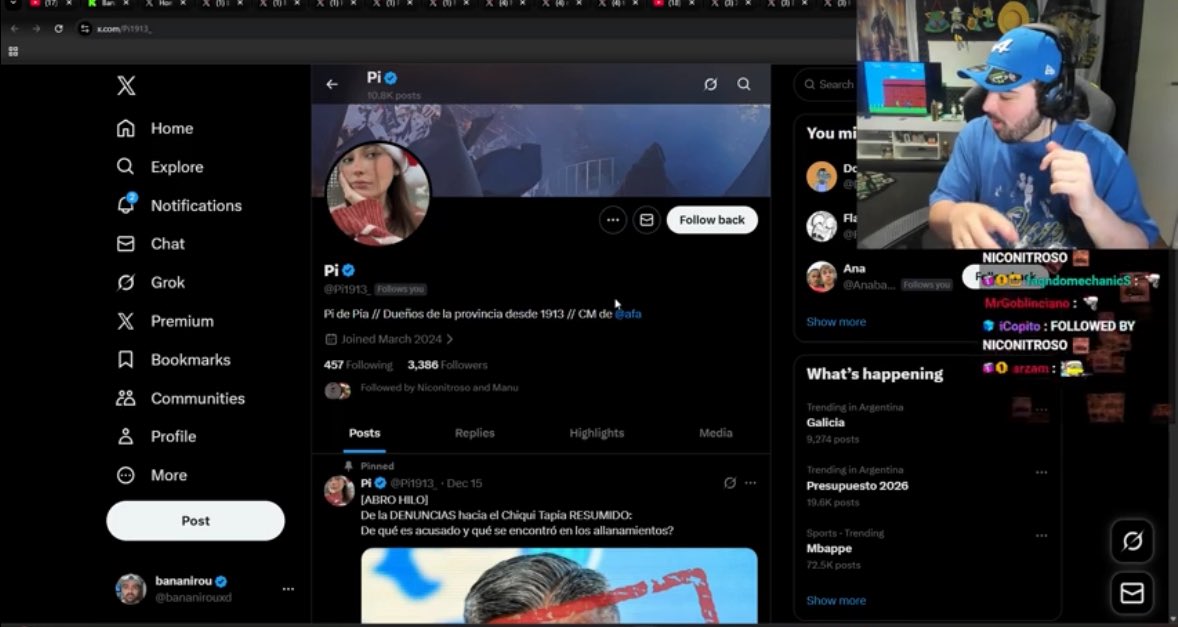The width and height of the screenshot is (1178, 627).
Task: Click the Follow back button
Action: pyautogui.click(x=711, y=220)
